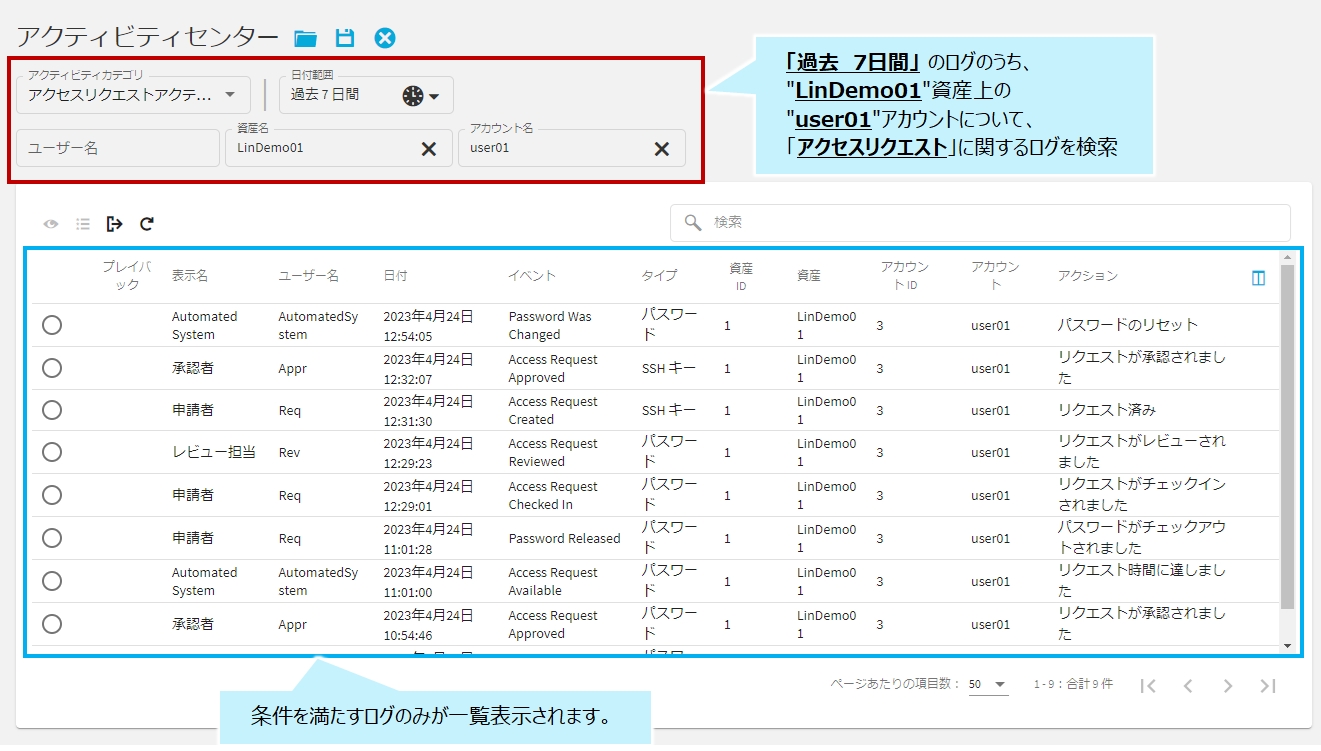
Task: Open the column chooser icon
Action: pos(1258,278)
